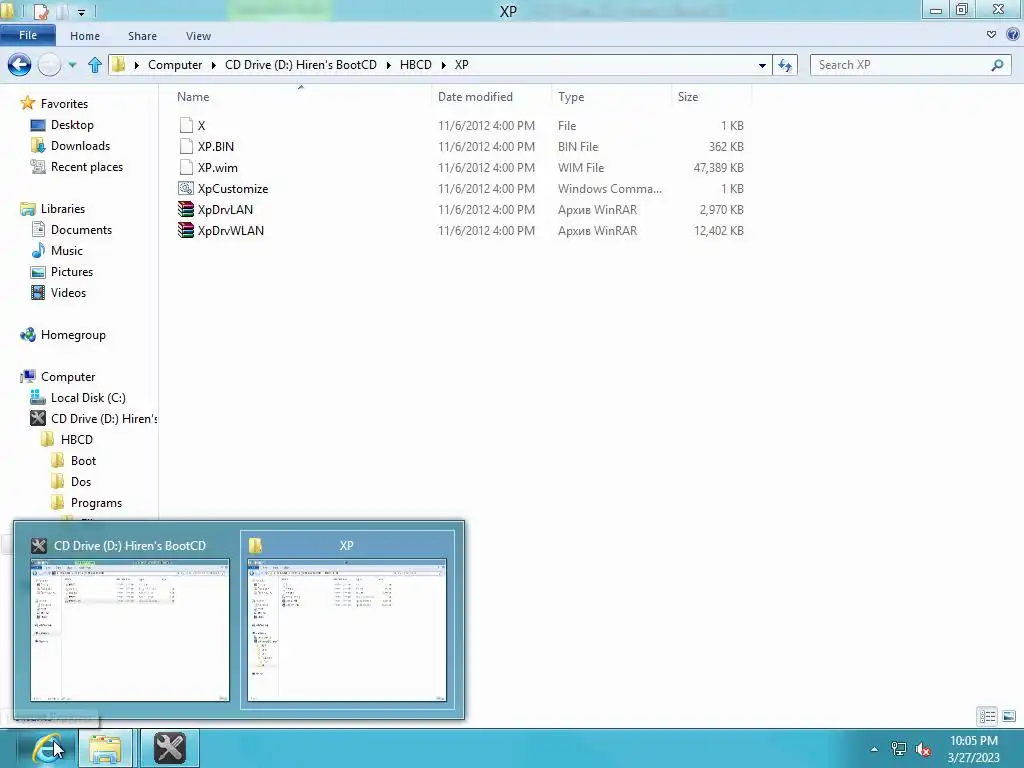Open dropdown arrow after Computer breadcrumb

coord(214,65)
